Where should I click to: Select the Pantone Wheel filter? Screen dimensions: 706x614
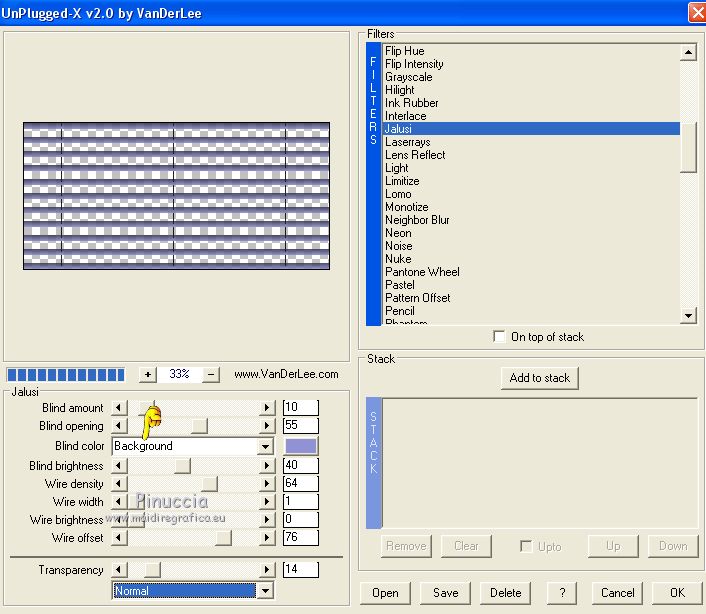tap(531, 272)
